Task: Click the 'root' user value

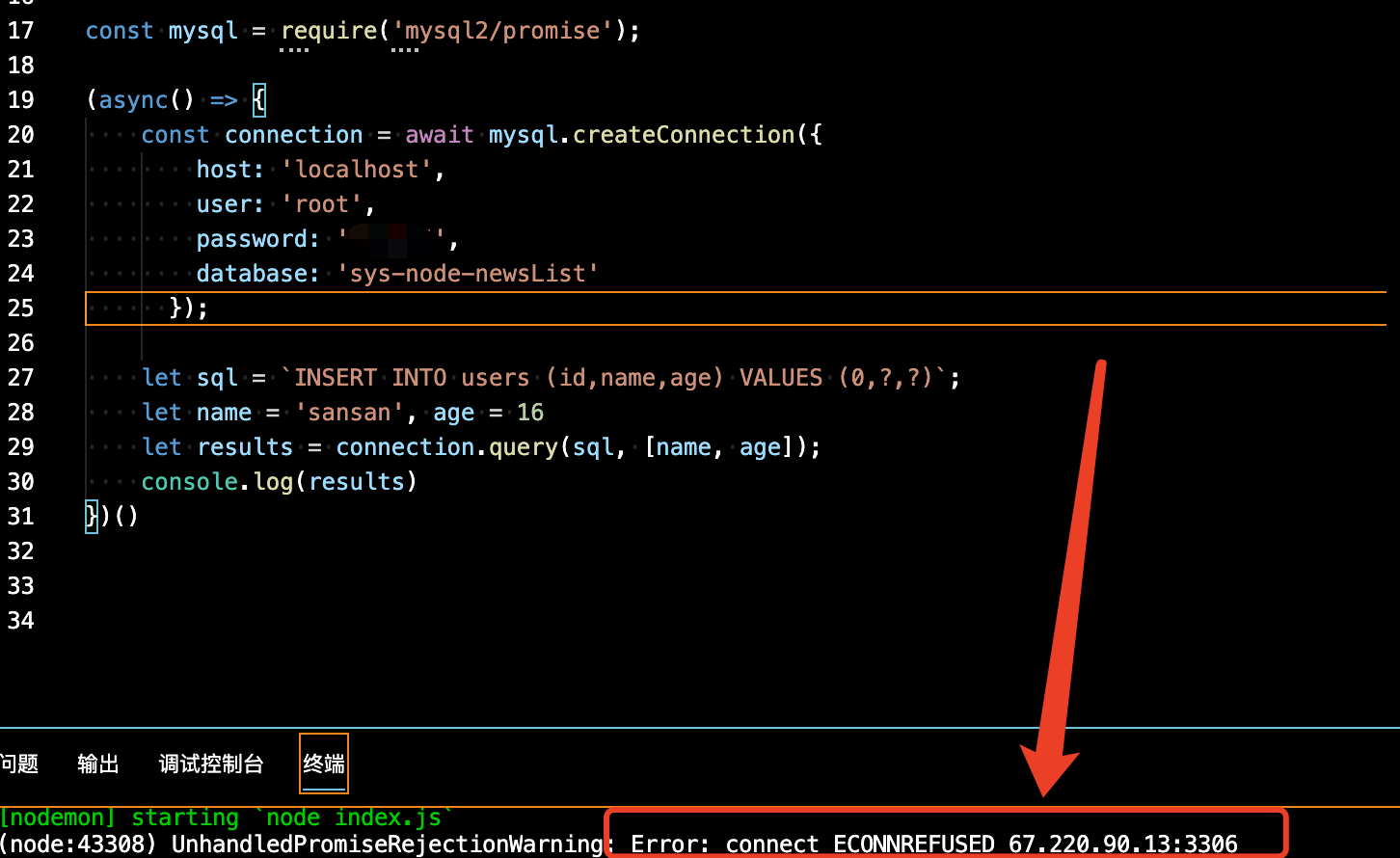Action: coord(322,204)
